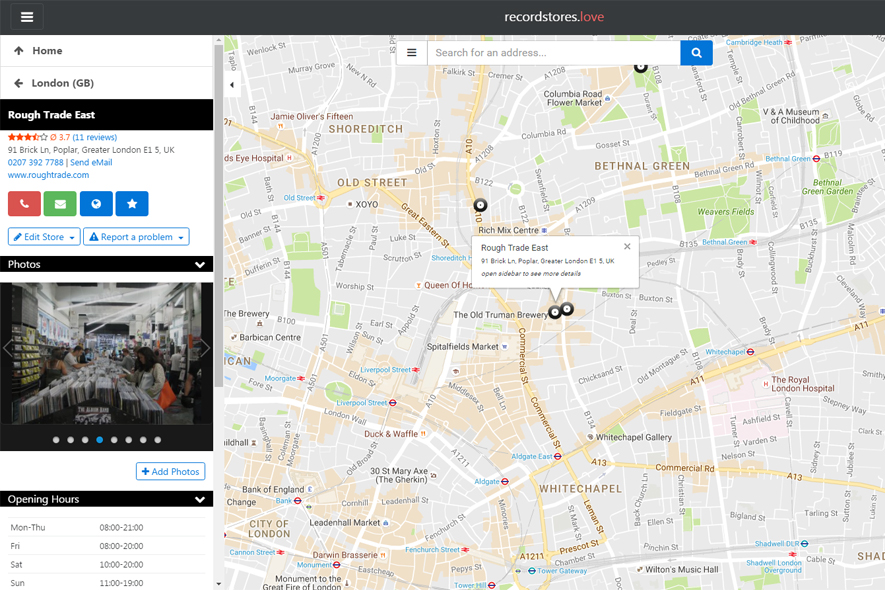Click left record marker at Truman Brewery
The height and width of the screenshot is (590, 885).
[555, 312]
